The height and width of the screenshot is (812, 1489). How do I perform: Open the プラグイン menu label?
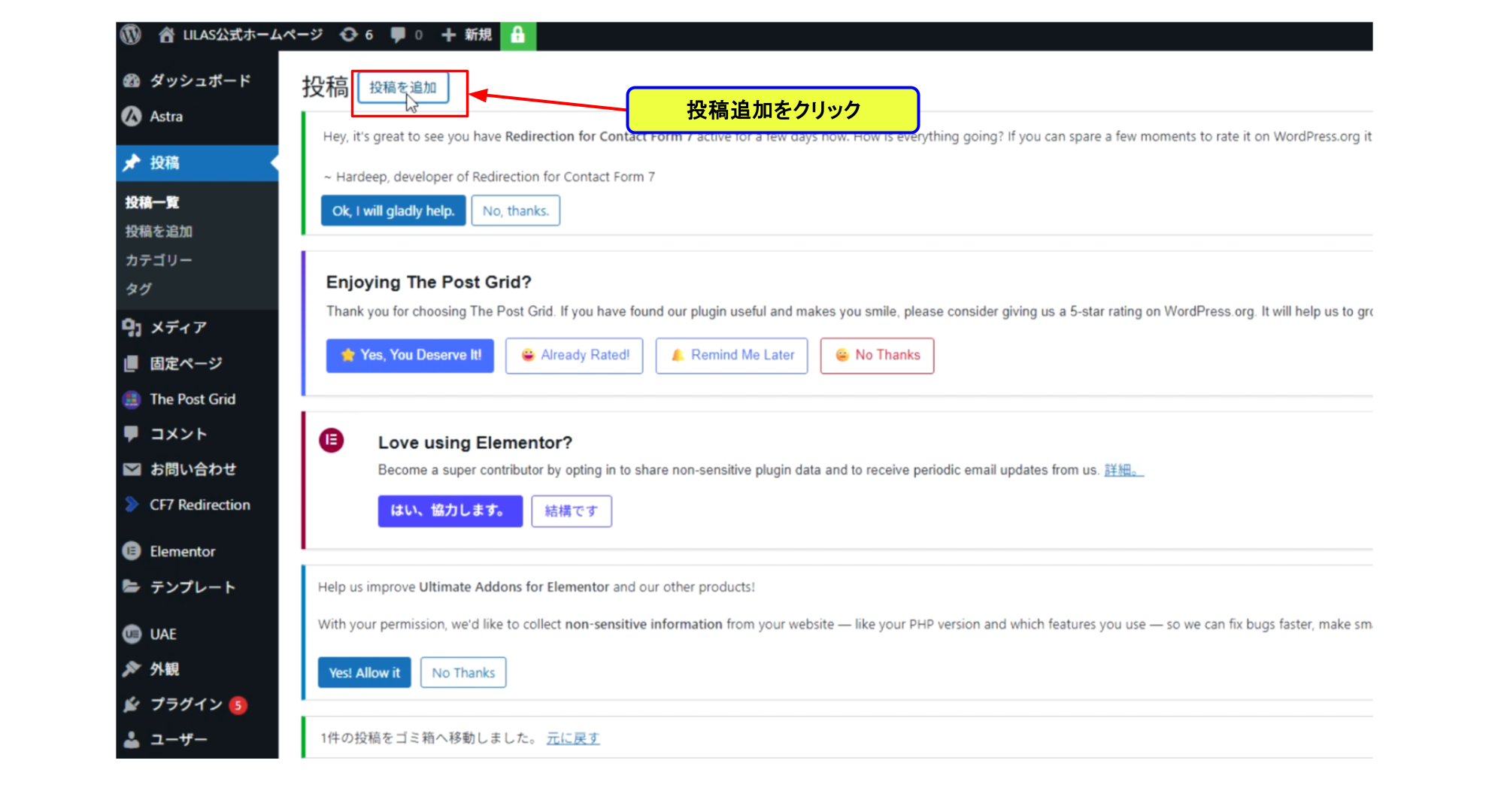(187, 704)
